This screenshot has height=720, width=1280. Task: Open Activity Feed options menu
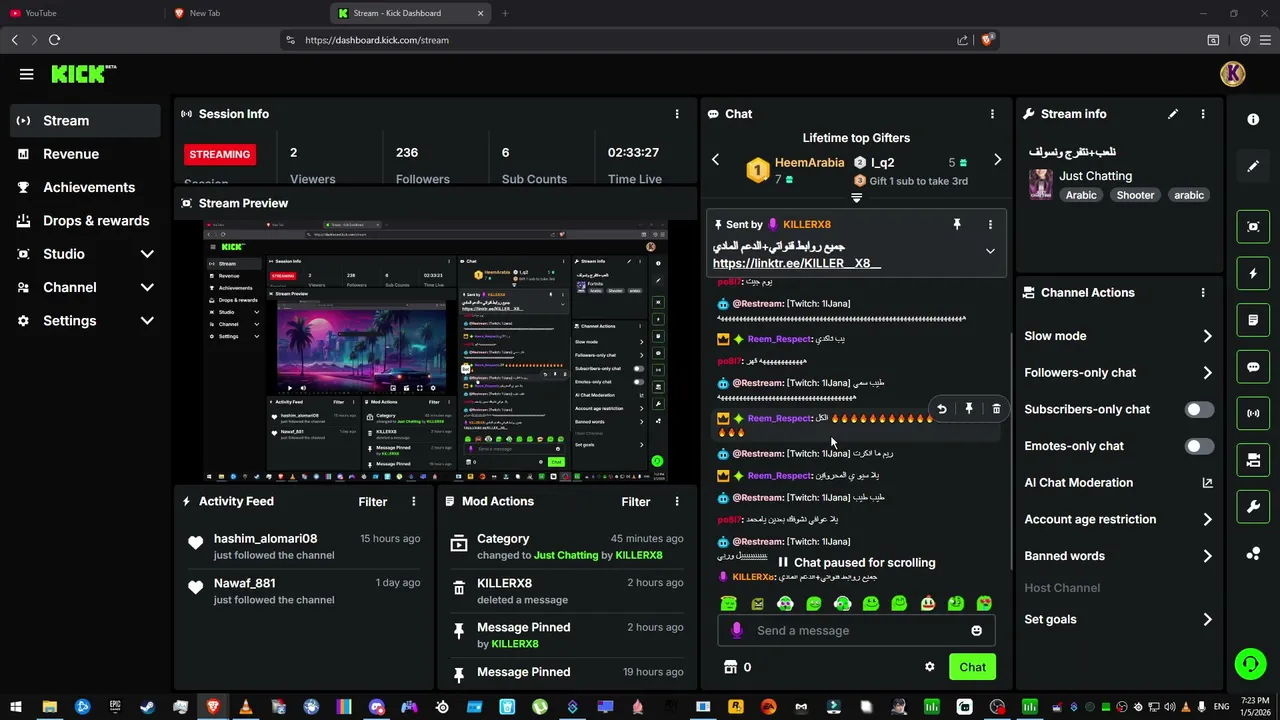[413, 502]
